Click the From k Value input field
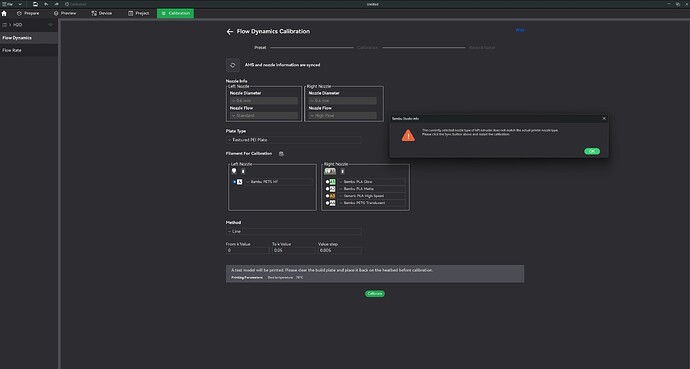690x369 pixels. pos(247,250)
